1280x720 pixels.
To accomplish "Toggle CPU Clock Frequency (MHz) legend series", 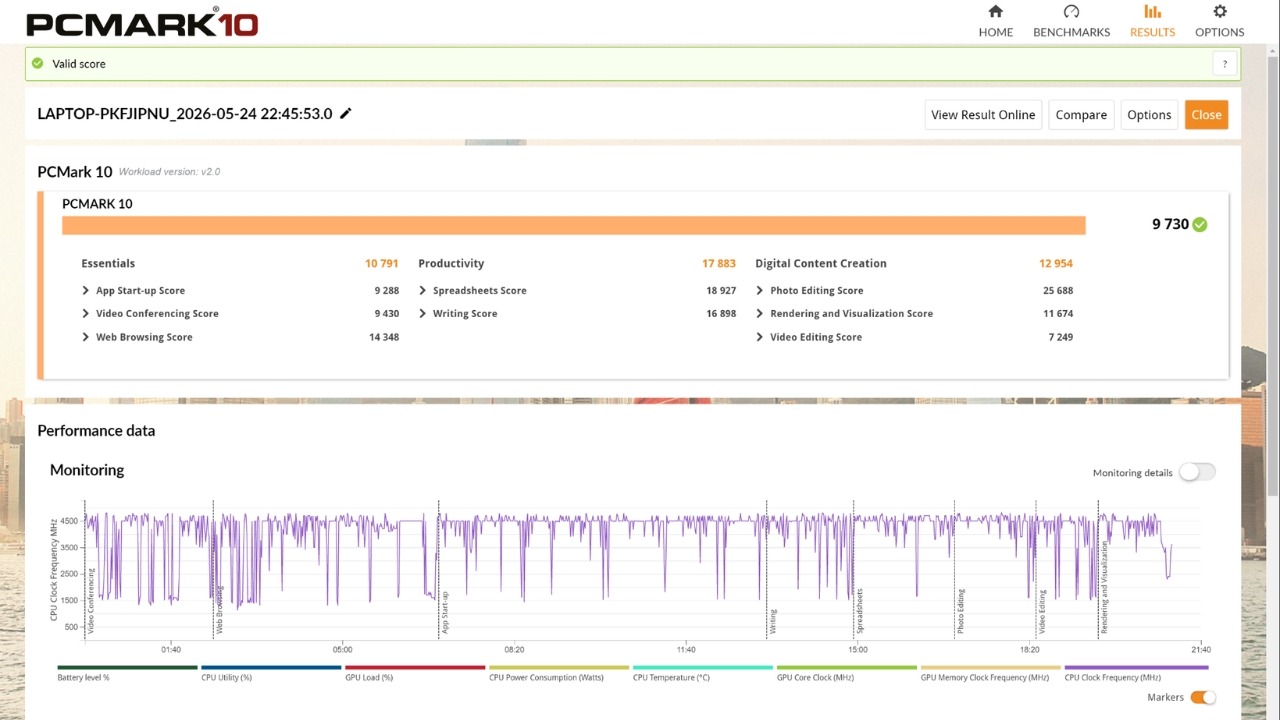I will point(1136,672).
